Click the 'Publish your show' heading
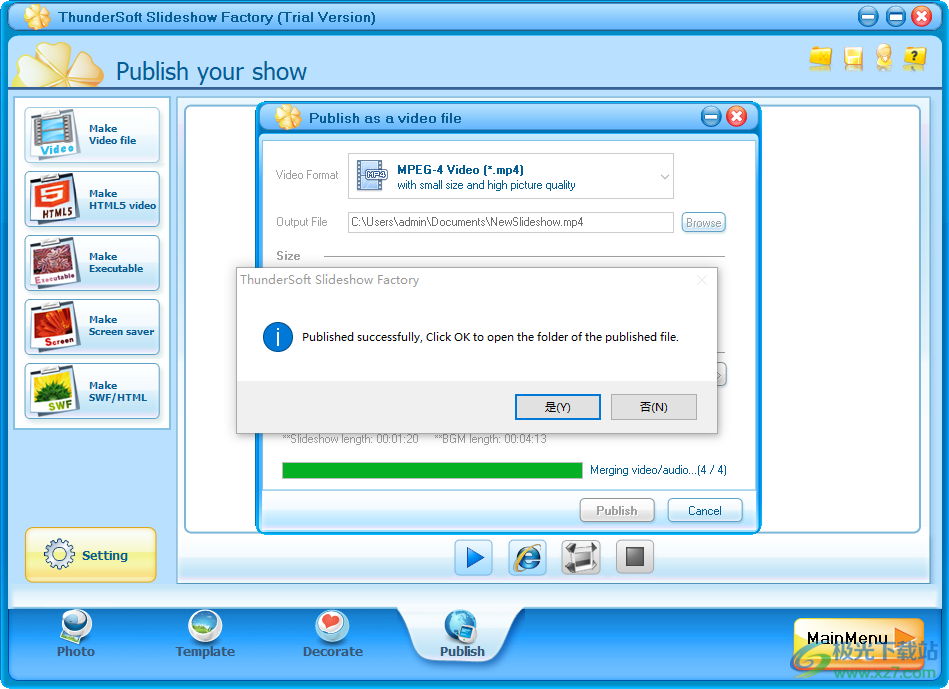 (211, 71)
